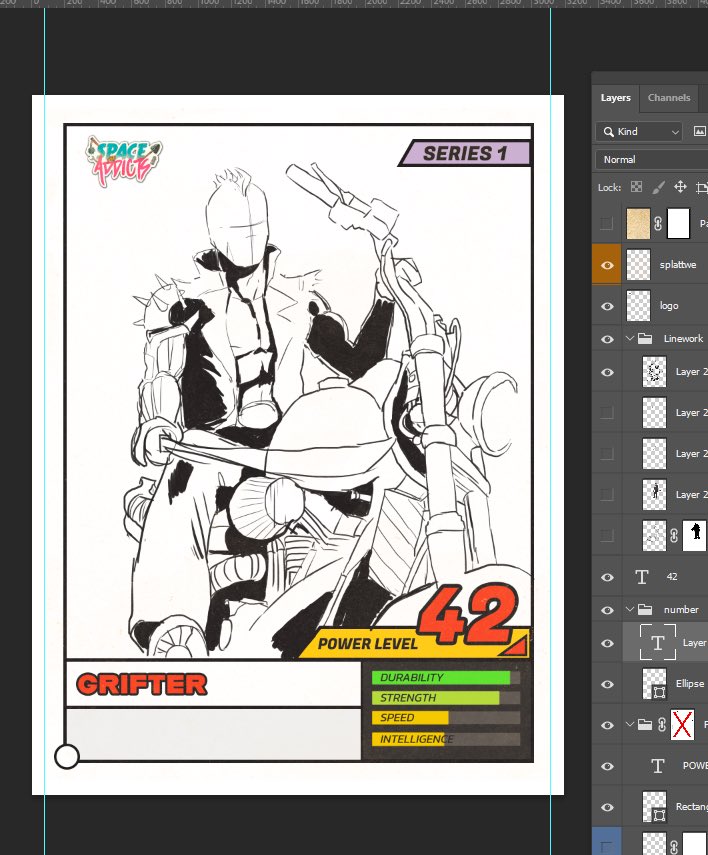The height and width of the screenshot is (855, 708).
Task: Click the folder icon of the red X masked group
Action: click(645, 725)
